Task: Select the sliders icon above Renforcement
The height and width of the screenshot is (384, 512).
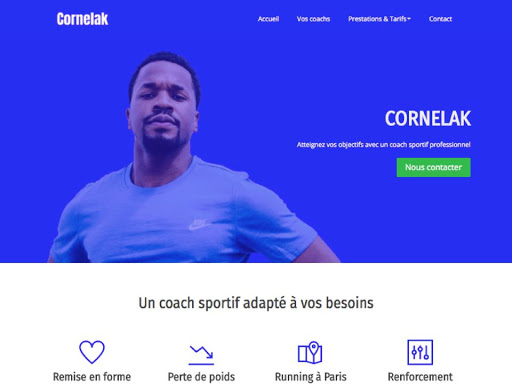Action: point(420,352)
